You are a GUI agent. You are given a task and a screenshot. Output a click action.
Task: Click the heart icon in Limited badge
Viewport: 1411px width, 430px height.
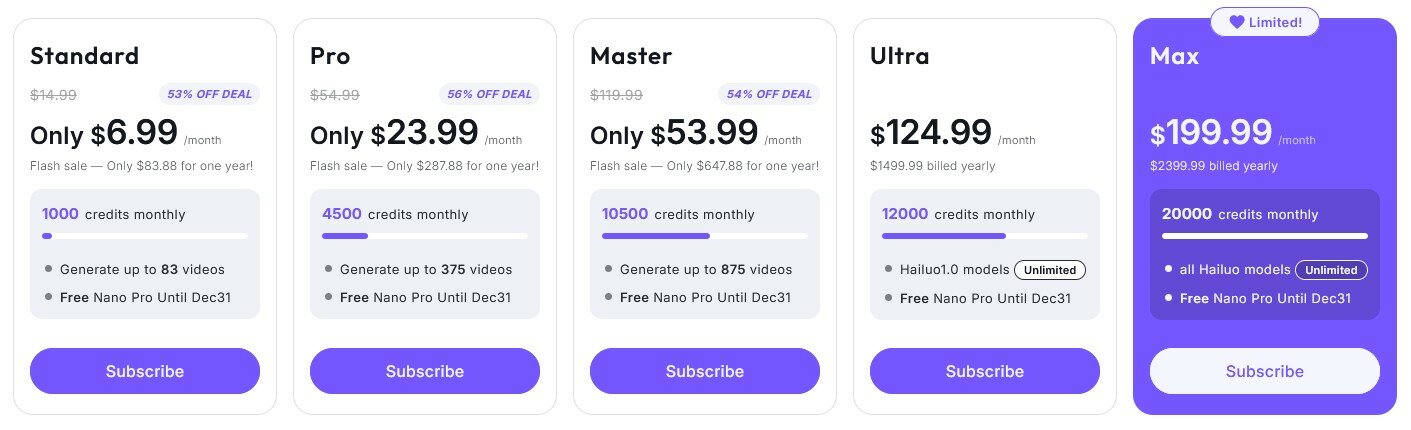tap(1236, 22)
